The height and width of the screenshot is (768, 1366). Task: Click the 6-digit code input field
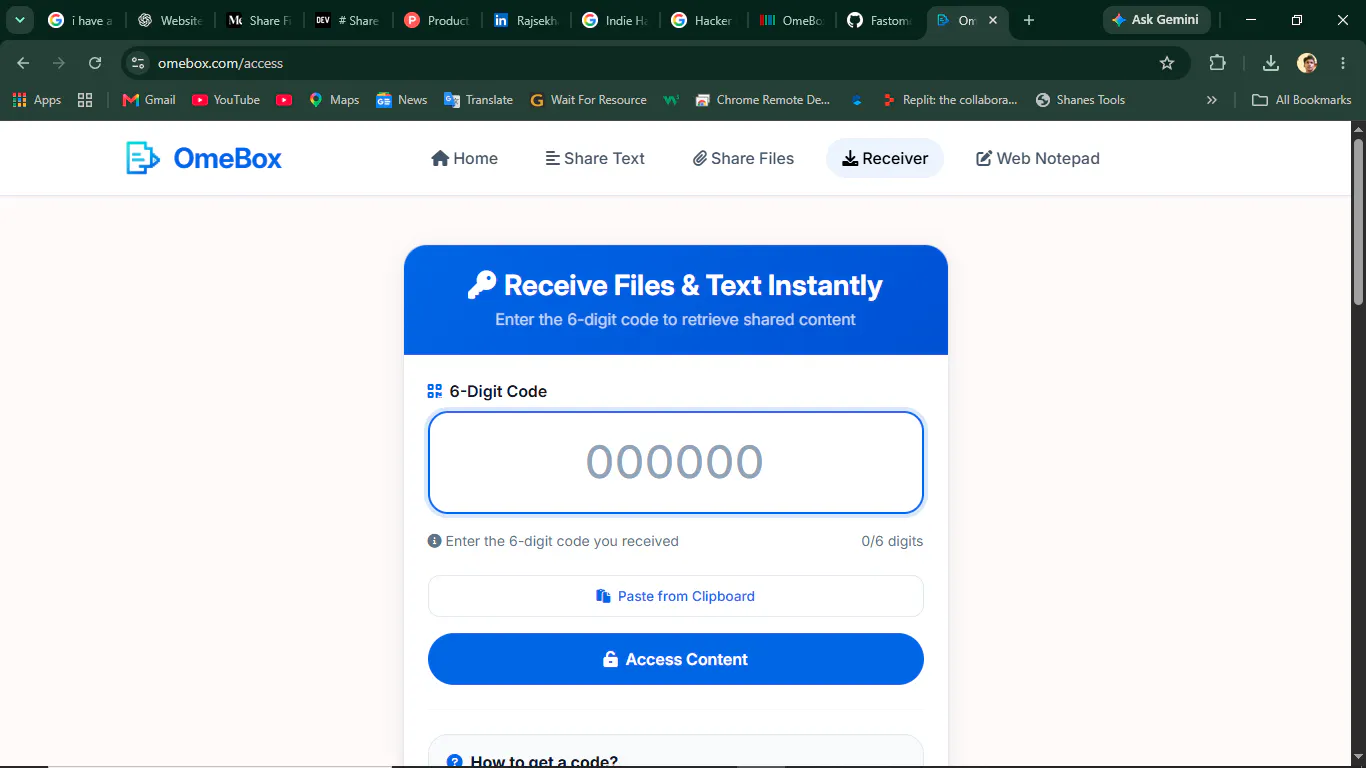click(x=676, y=462)
